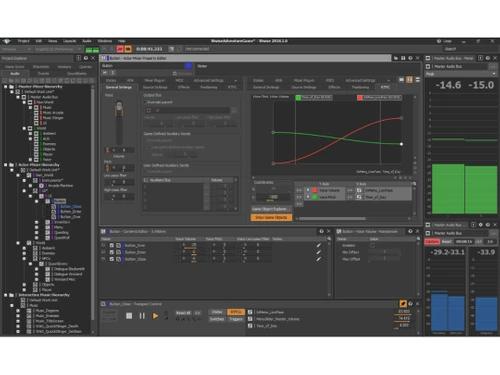The height and width of the screenshot is (375, 500).
Task: Toggle the Enabled checkbox in the Randomizer
Action: pos(372,245)
